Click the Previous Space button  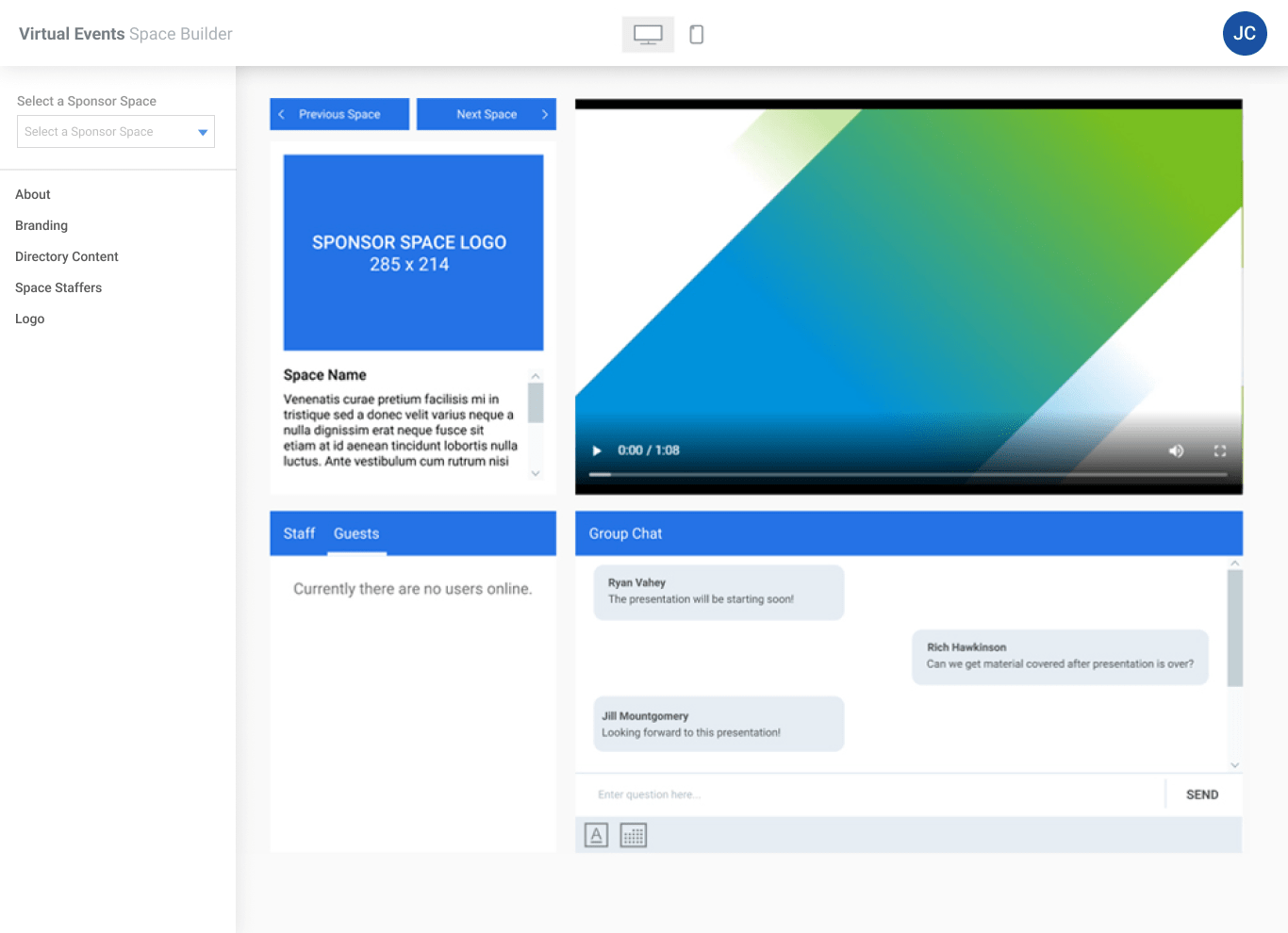[339, 113]
